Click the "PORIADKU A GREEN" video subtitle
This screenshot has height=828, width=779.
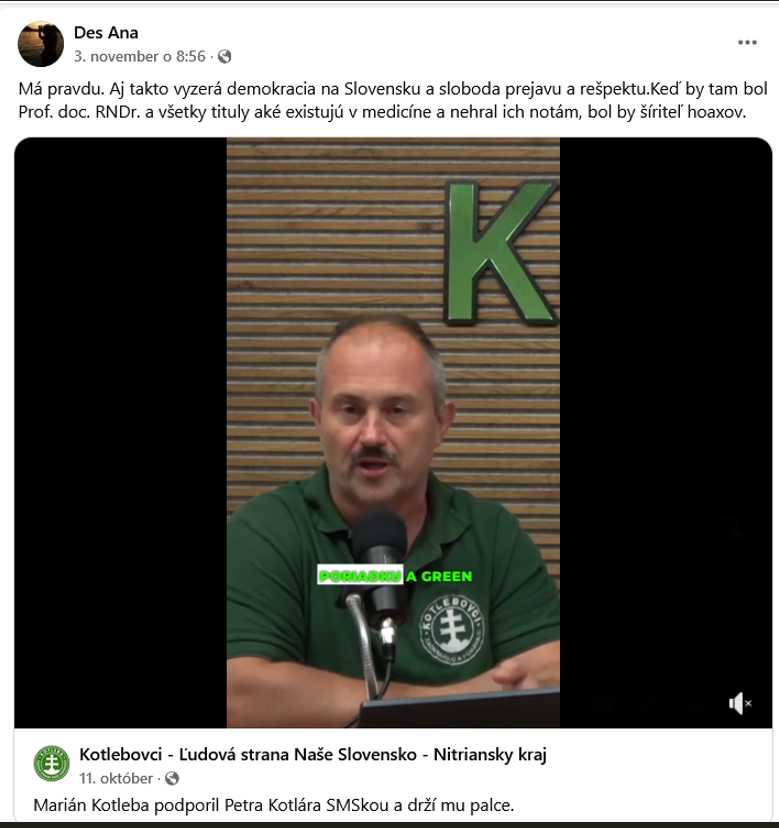395,576
